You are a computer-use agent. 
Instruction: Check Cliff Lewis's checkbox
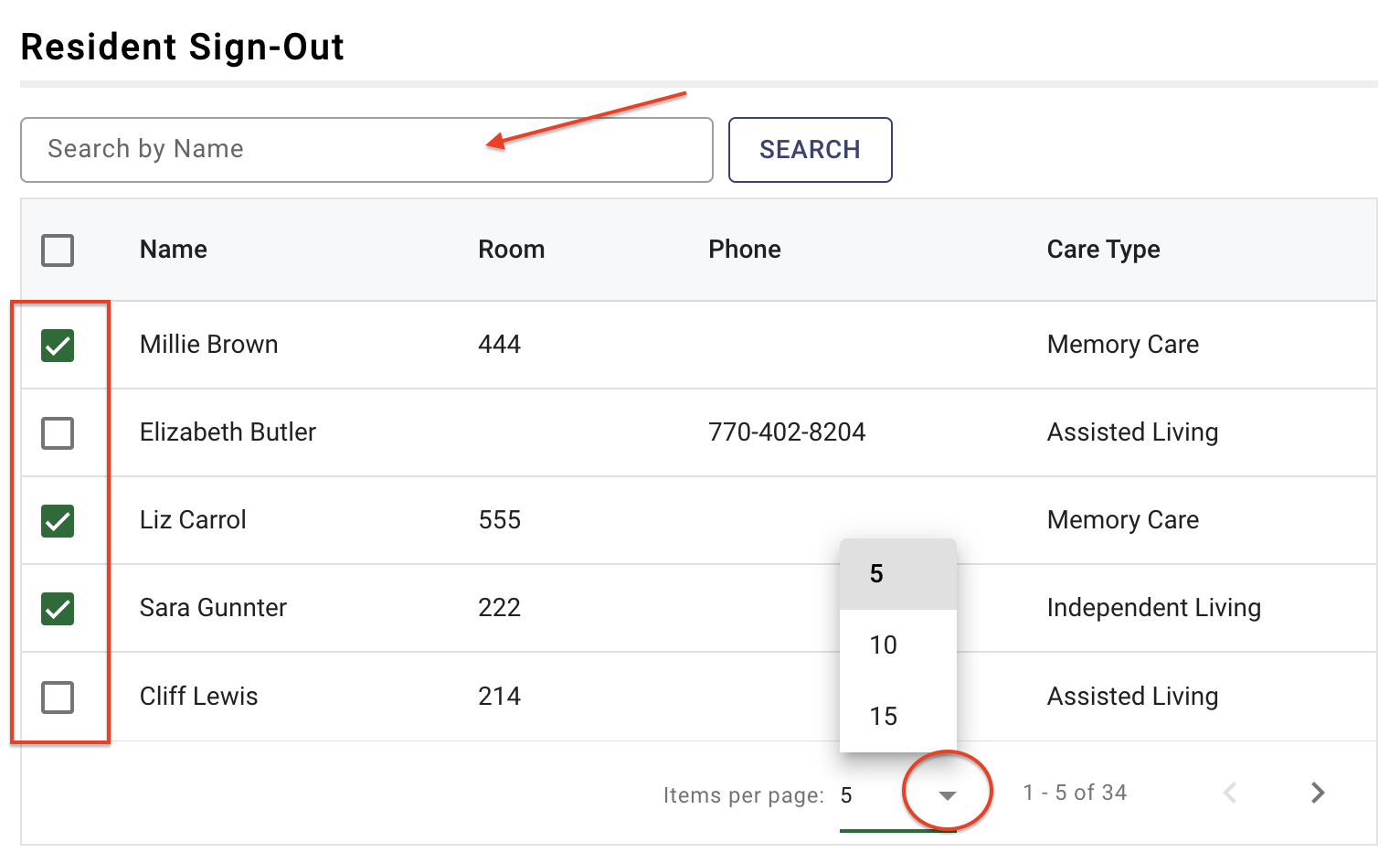pos(58,697)
